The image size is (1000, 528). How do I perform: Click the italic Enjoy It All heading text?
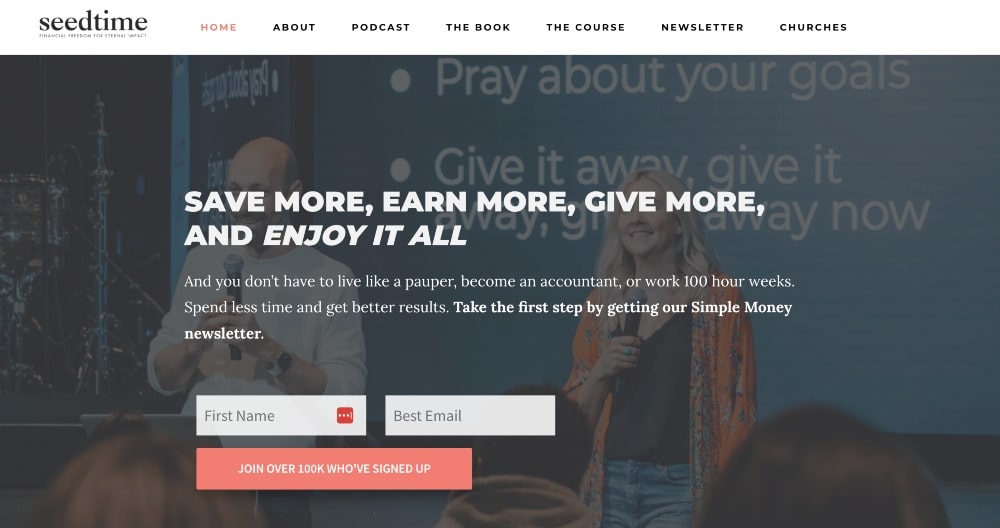click(365, 235)
